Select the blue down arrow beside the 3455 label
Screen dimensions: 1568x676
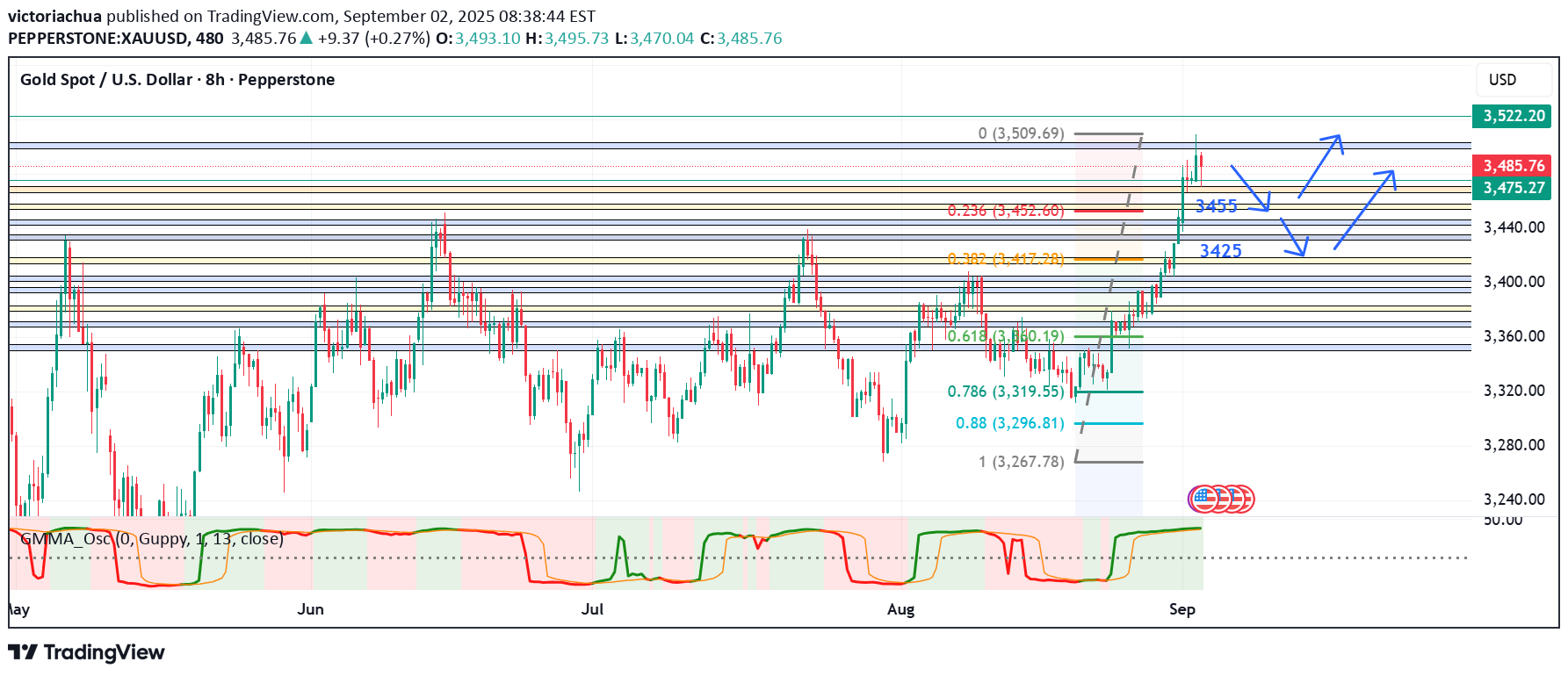pos(1250,189)
